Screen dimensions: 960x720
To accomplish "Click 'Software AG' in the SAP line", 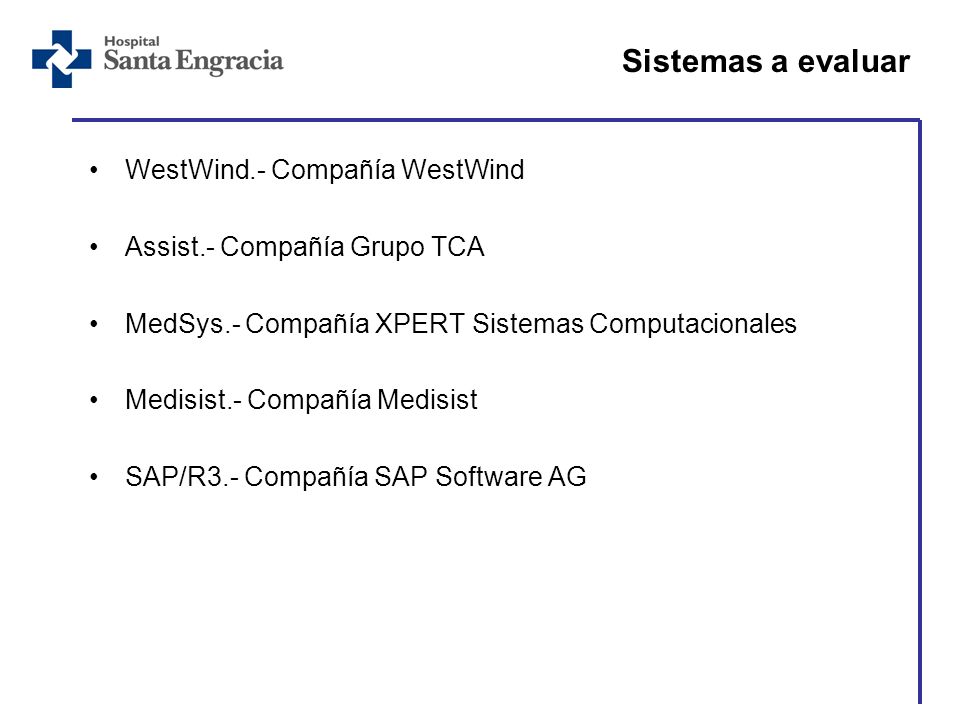I will 511,476.
